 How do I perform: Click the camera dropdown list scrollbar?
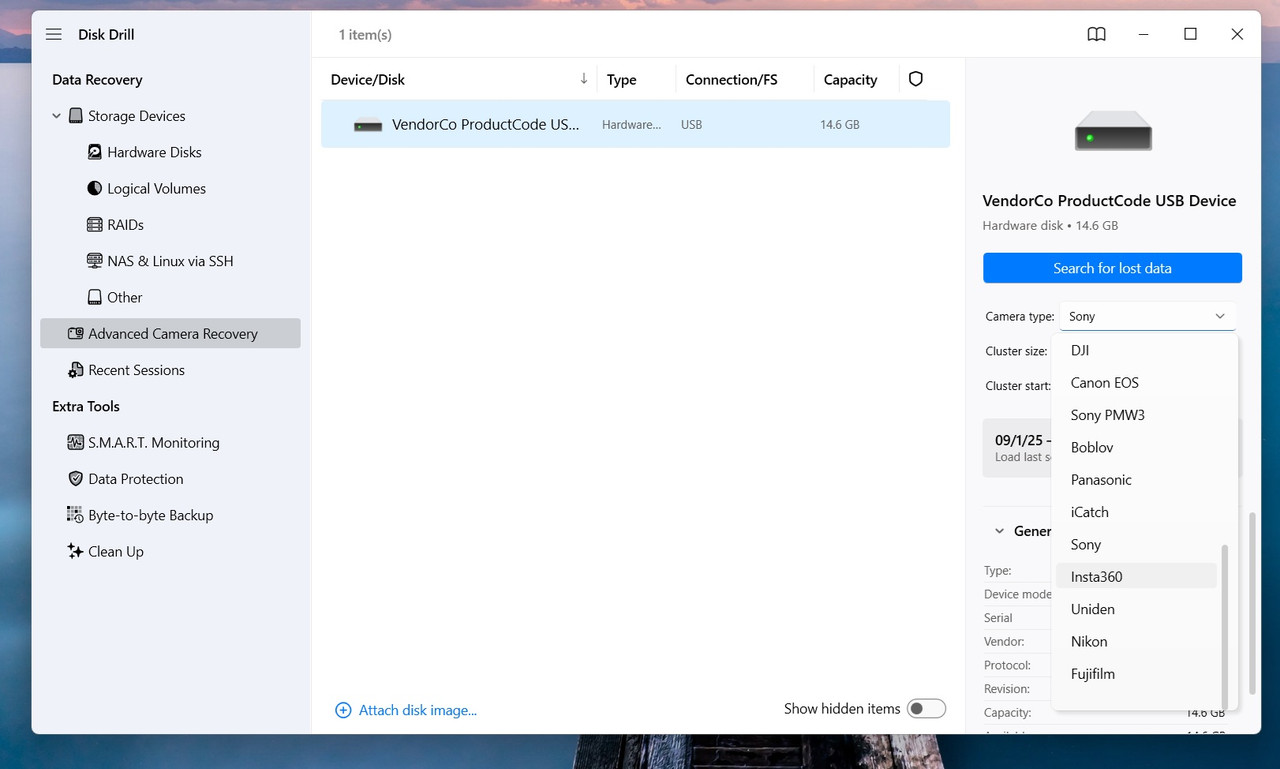point(1225,625)
